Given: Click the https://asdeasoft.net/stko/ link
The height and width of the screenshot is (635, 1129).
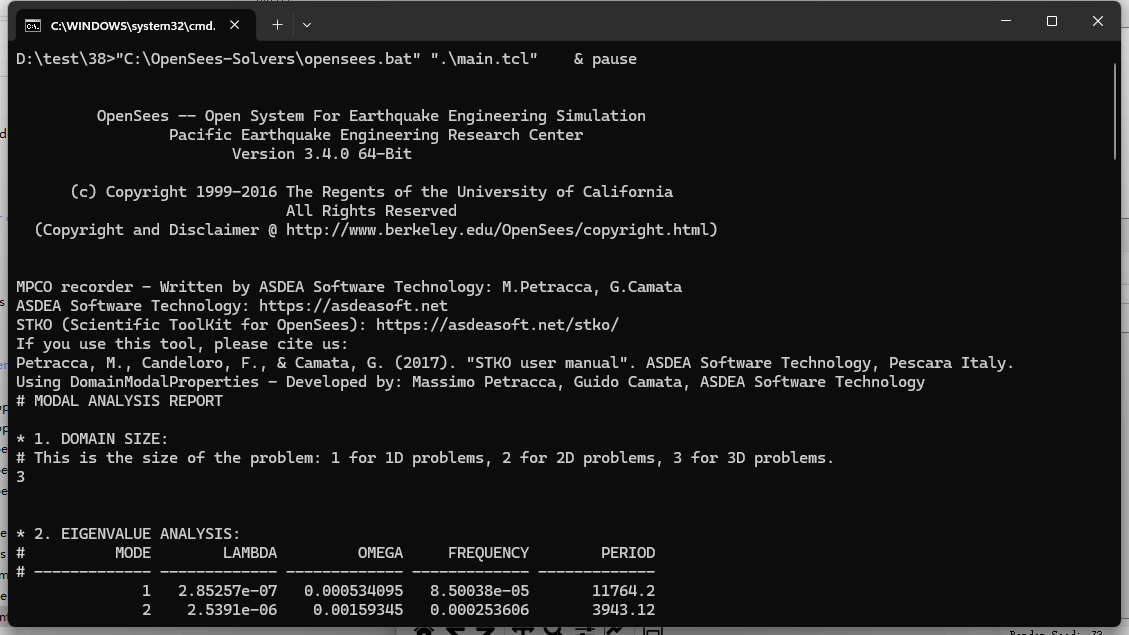Looking at the screenshot, I should (x=497, y=325).
